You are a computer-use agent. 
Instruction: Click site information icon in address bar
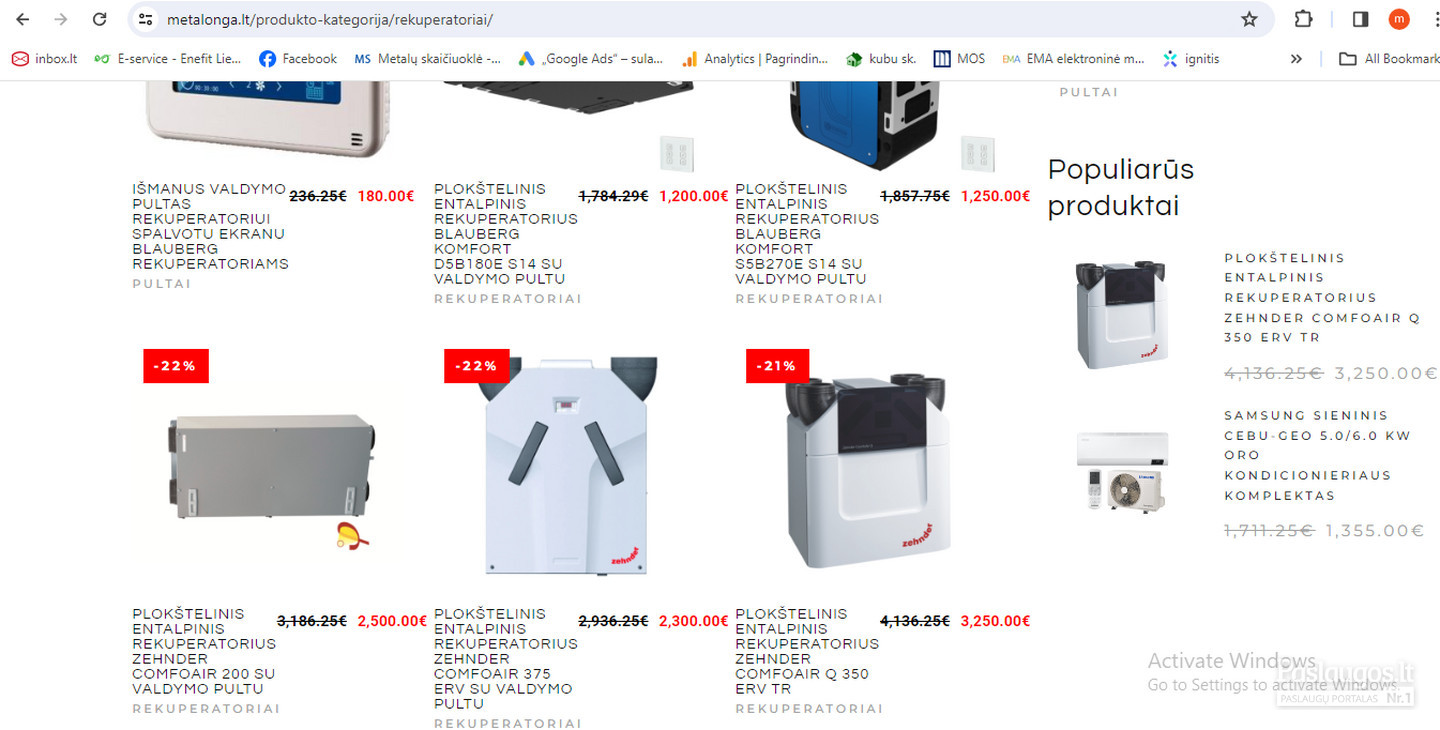point(146,19)
